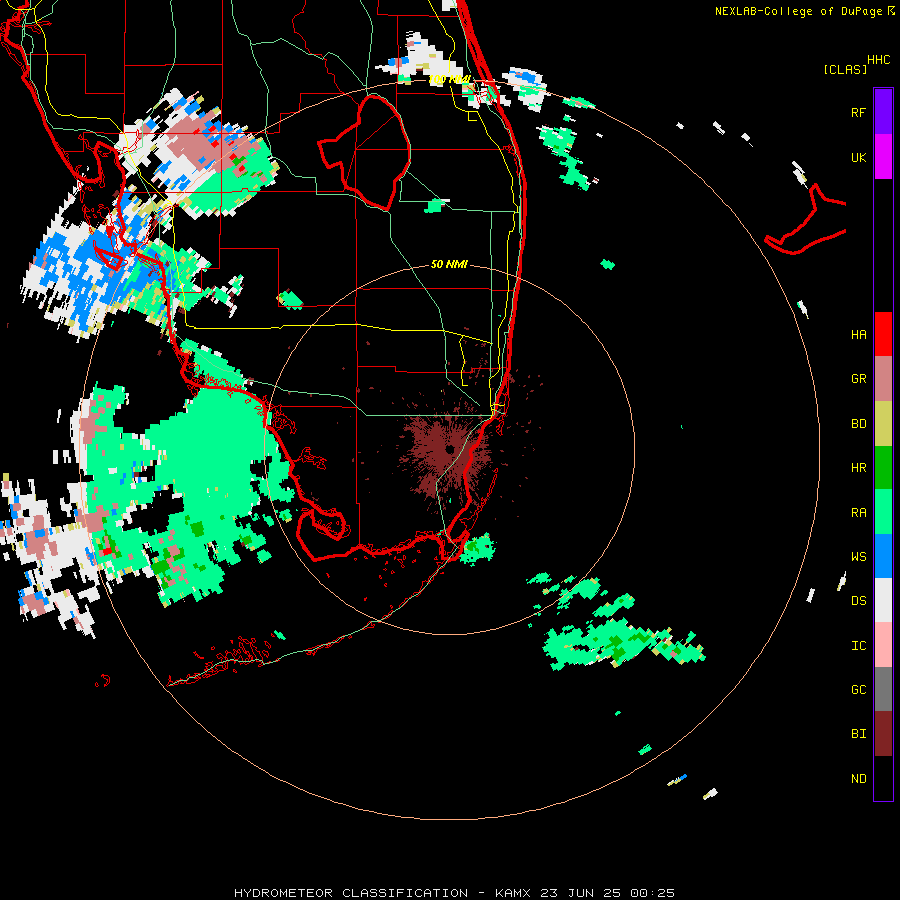Click the 100 NMI range ring label
Screen dimensions: 900x900
tap(449, 79)
